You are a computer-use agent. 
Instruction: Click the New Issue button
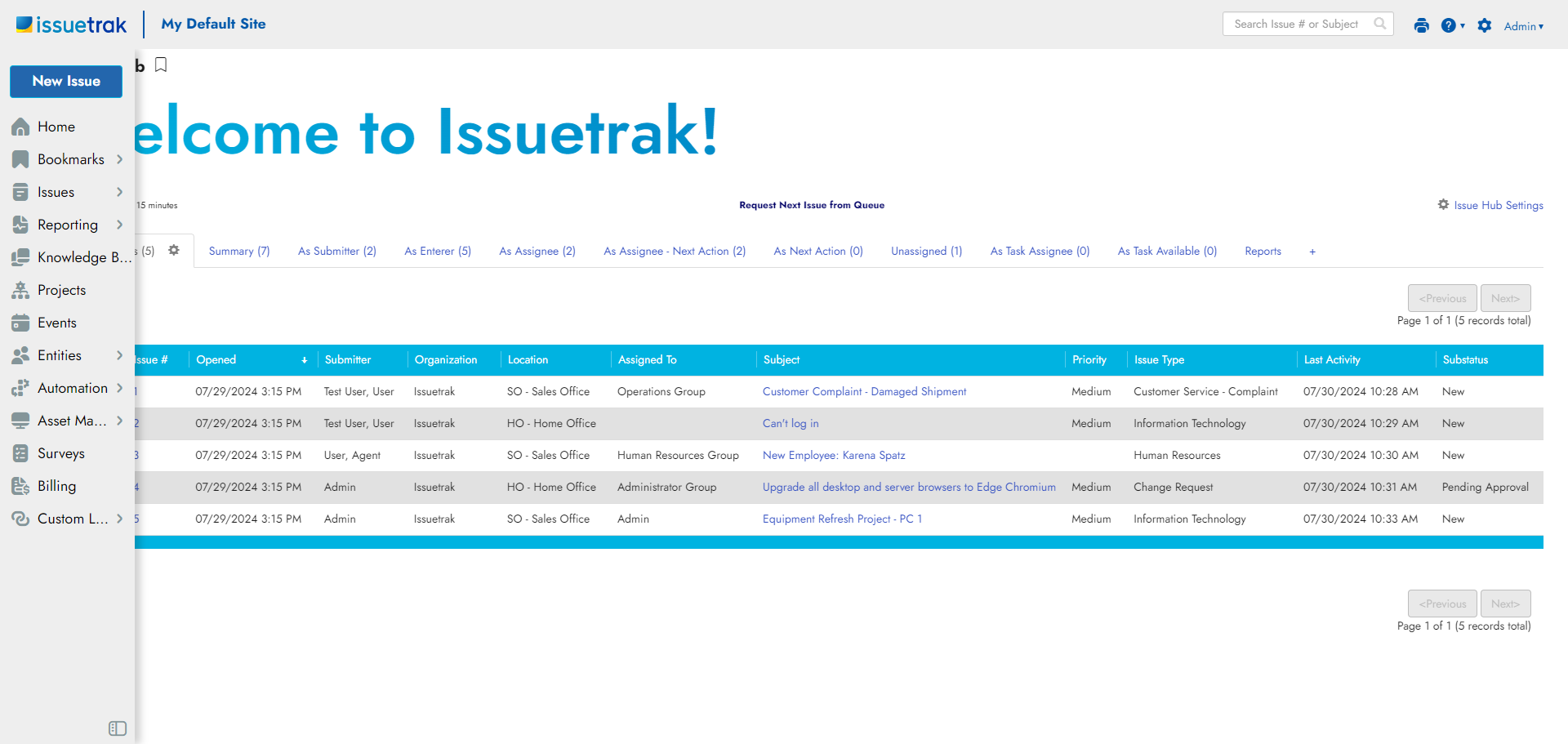coord(66,81)
